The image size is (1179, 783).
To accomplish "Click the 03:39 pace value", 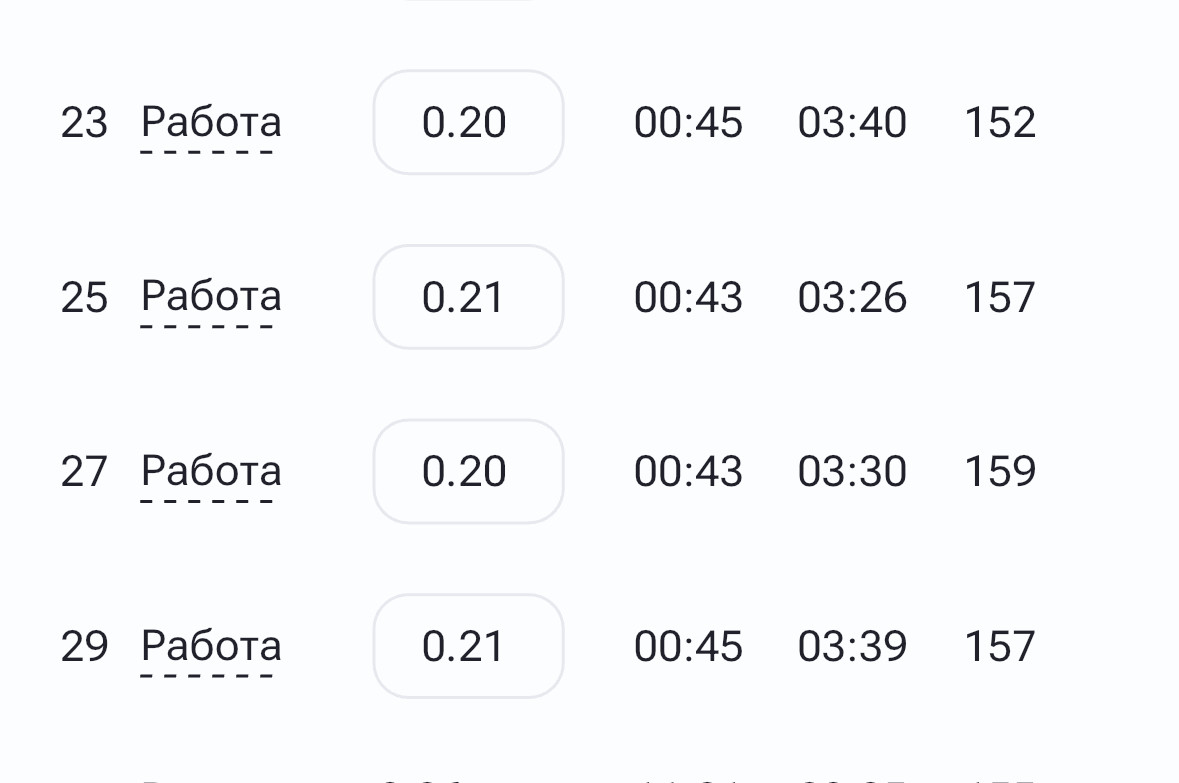I will [852, 646].
